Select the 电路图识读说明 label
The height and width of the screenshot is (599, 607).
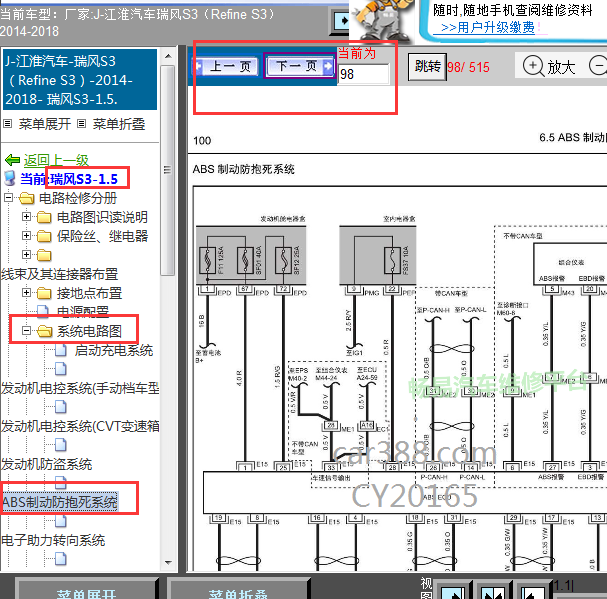pyautogui.click(x=103, y=217)
